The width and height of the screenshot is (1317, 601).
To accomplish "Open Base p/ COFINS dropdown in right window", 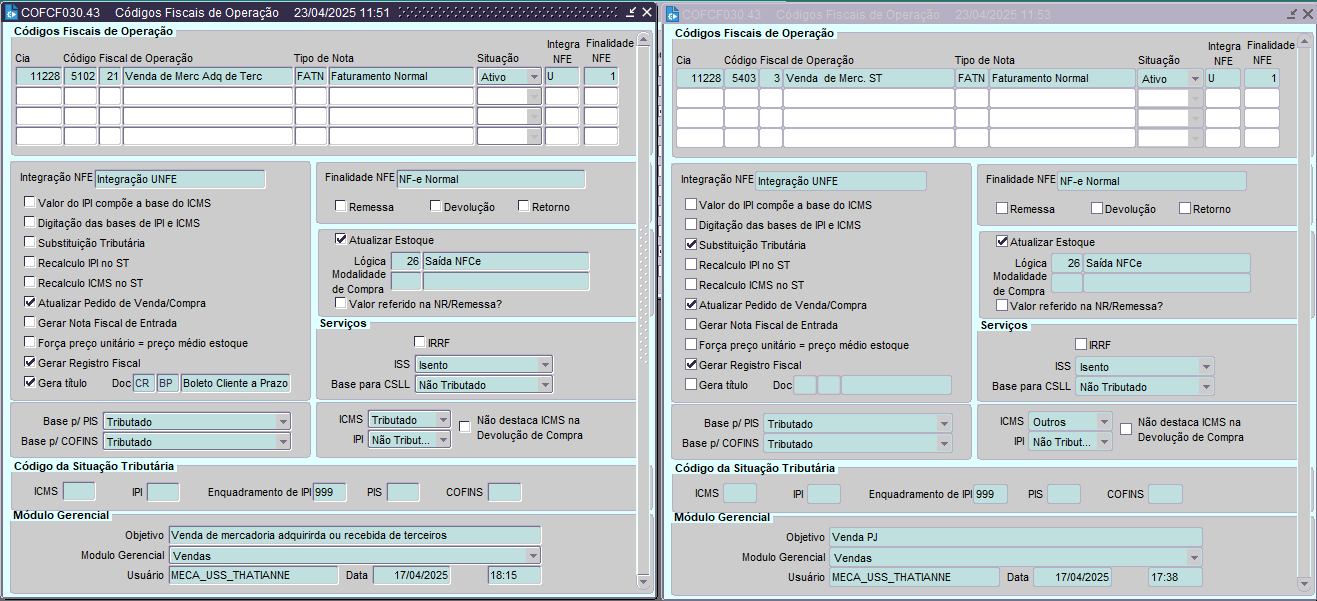I will 944,444.
